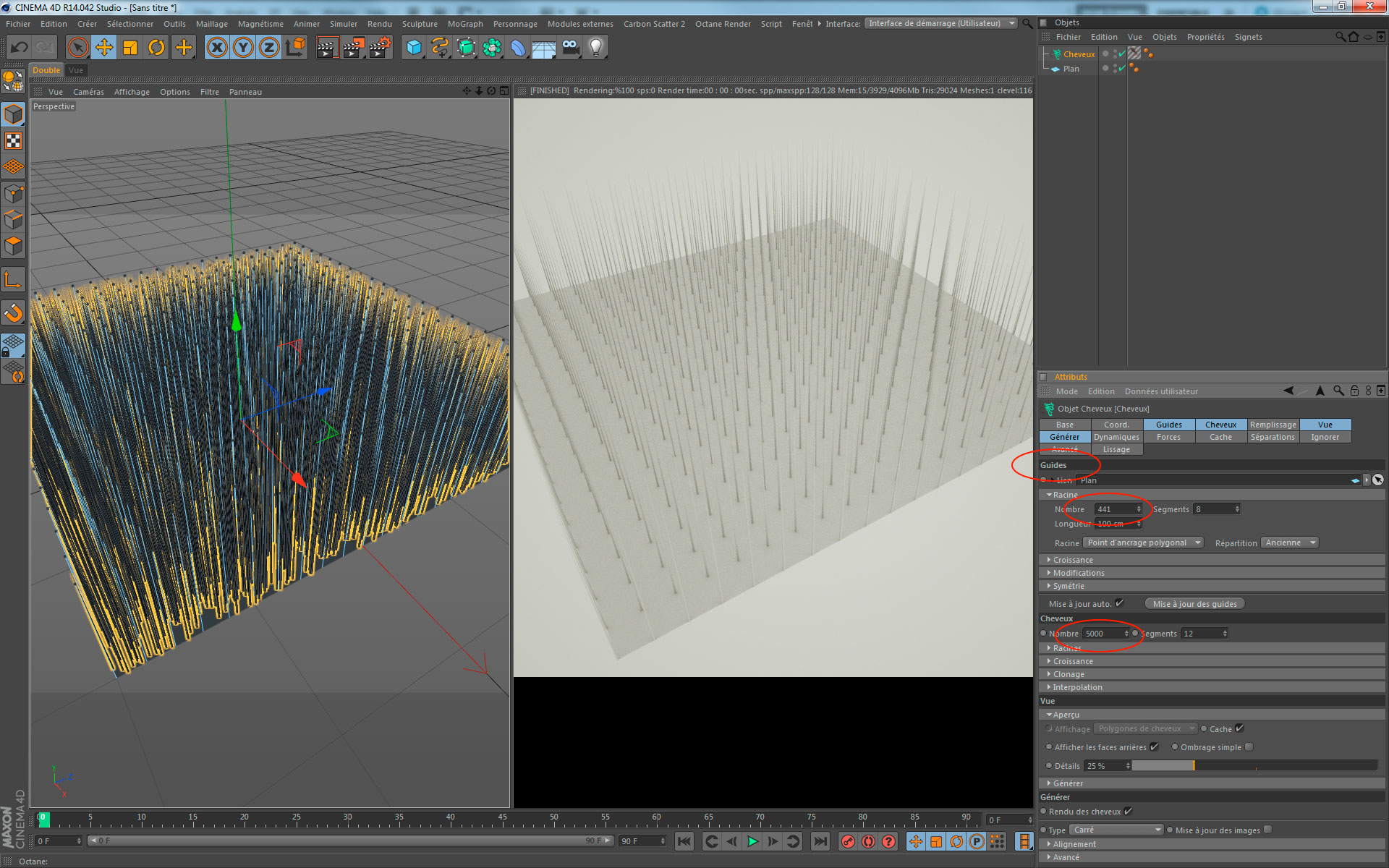Switch to the Dynamiques tab

click(1116, 437)
